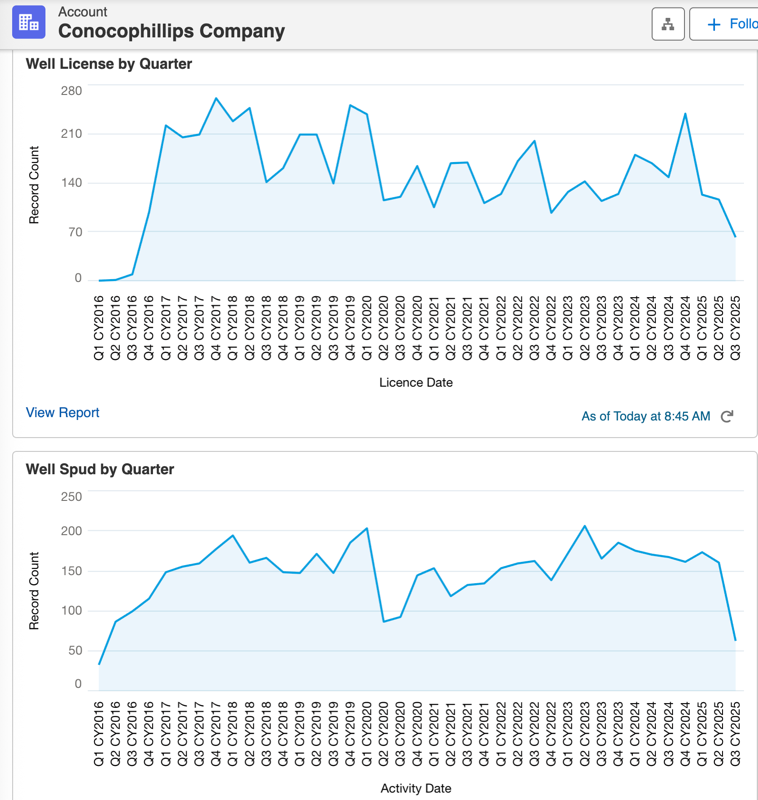
Task: Click the Licence Date axis label
Action: tap(416, 383)
